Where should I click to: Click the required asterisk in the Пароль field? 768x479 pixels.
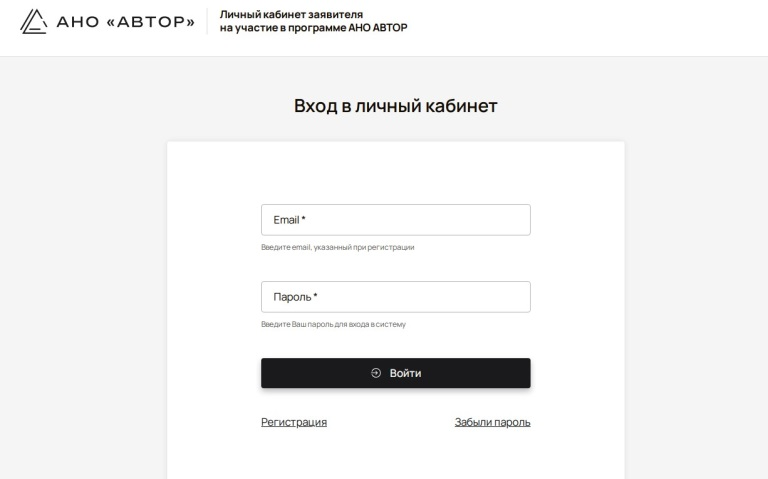315,297
